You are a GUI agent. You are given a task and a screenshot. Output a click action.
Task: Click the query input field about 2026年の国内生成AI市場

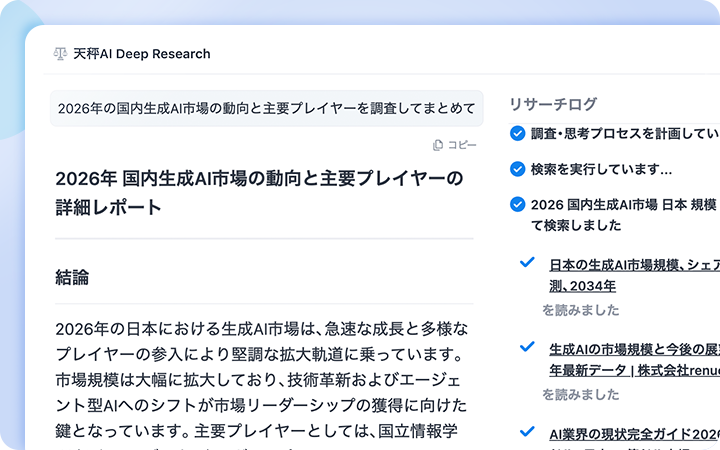pos(266,108)
